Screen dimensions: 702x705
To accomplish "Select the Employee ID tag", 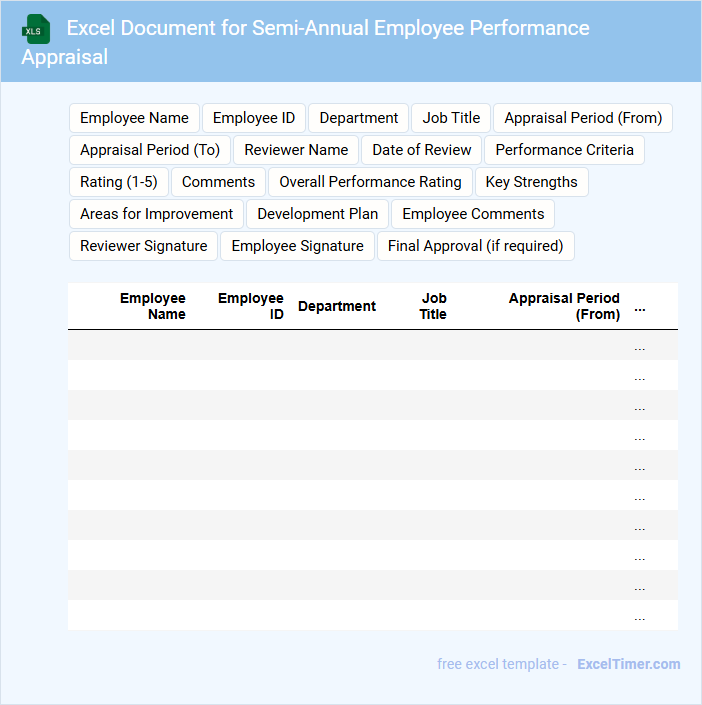I will [x=254, y=118].
